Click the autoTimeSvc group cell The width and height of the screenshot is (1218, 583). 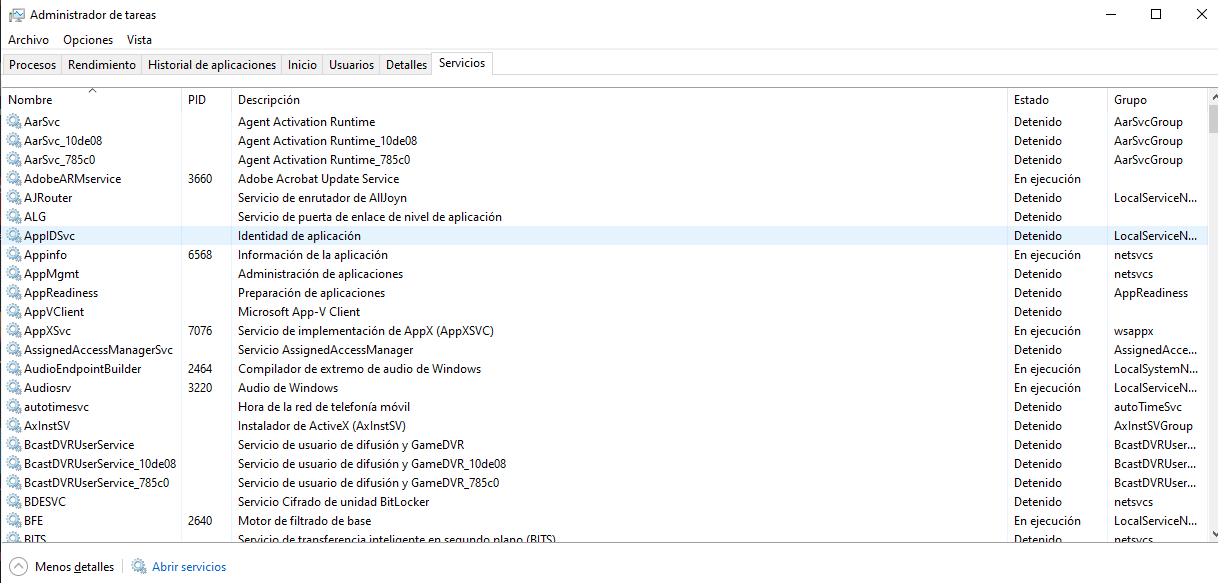tap(1148, 407)
